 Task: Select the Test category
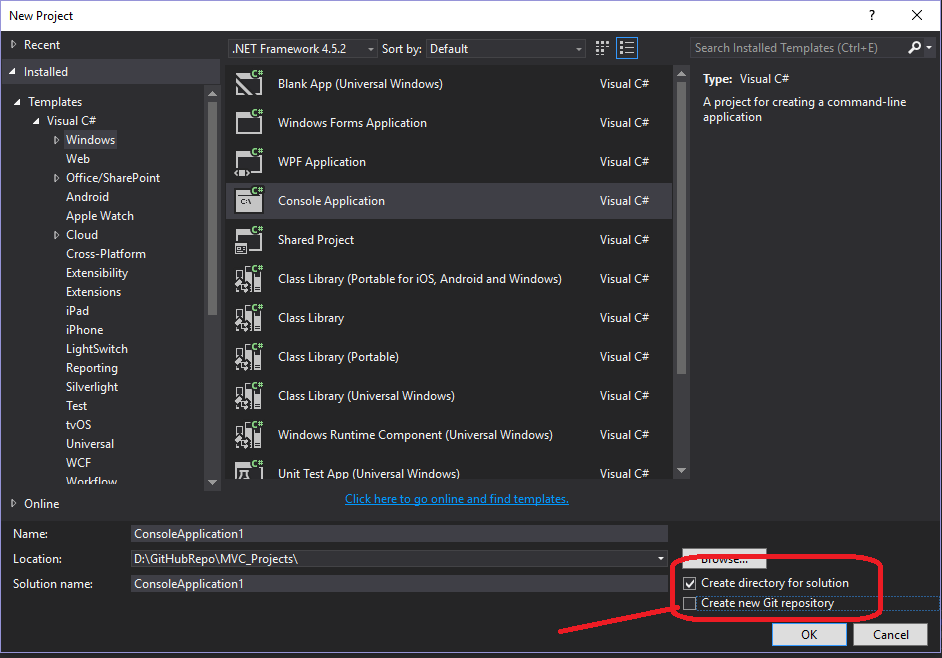pyautogui.click(x=76, y=406)
